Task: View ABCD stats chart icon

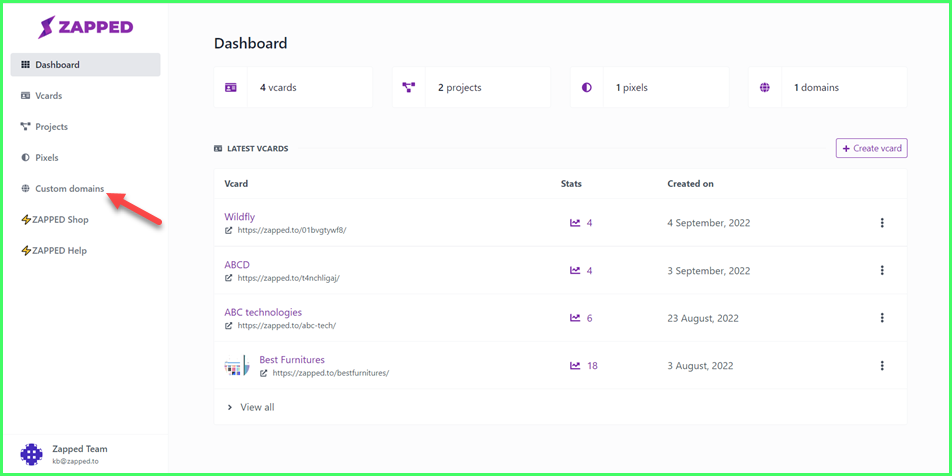Action: [x=575, y=270]
